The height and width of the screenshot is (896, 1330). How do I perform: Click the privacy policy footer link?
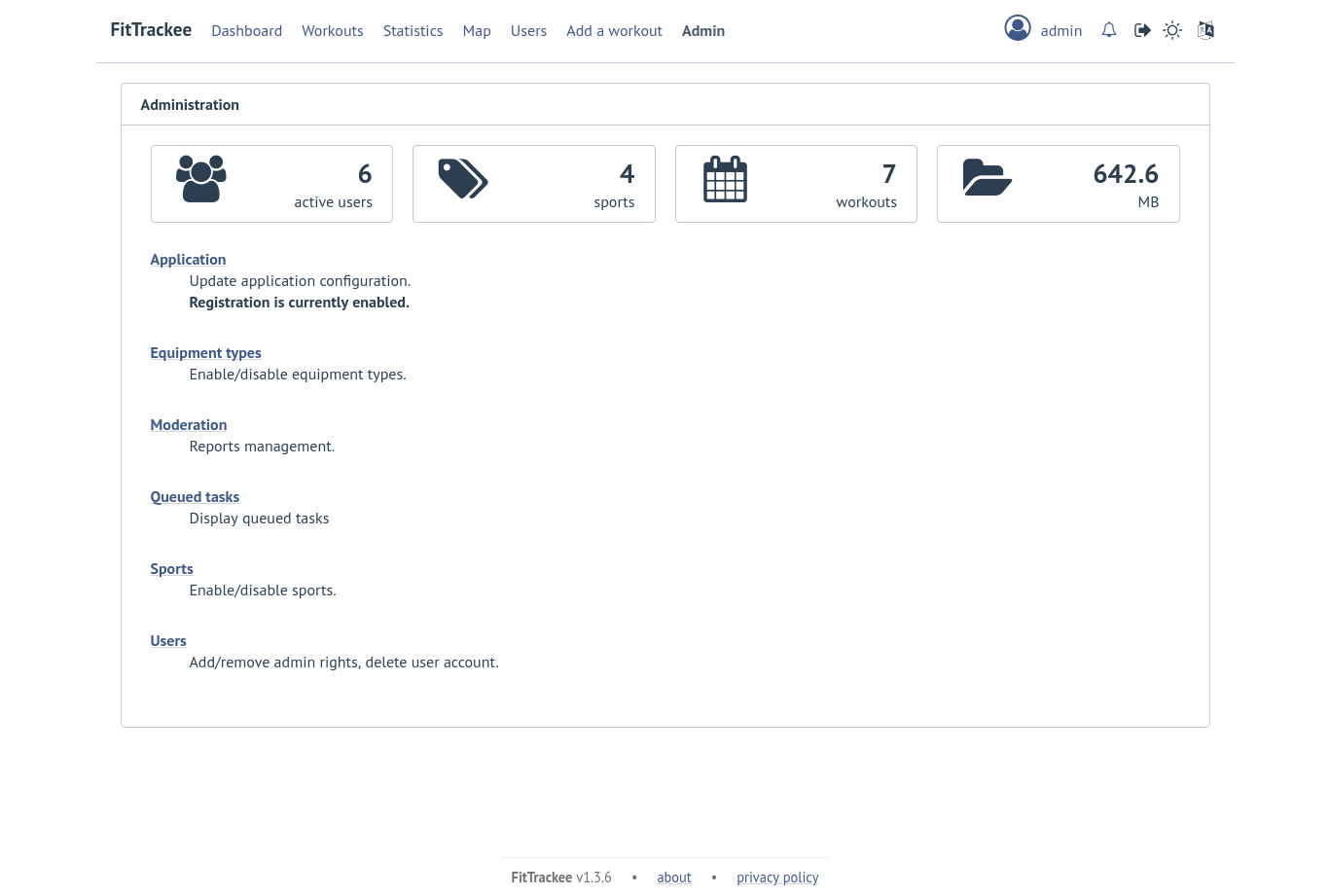tap(777, 878)
